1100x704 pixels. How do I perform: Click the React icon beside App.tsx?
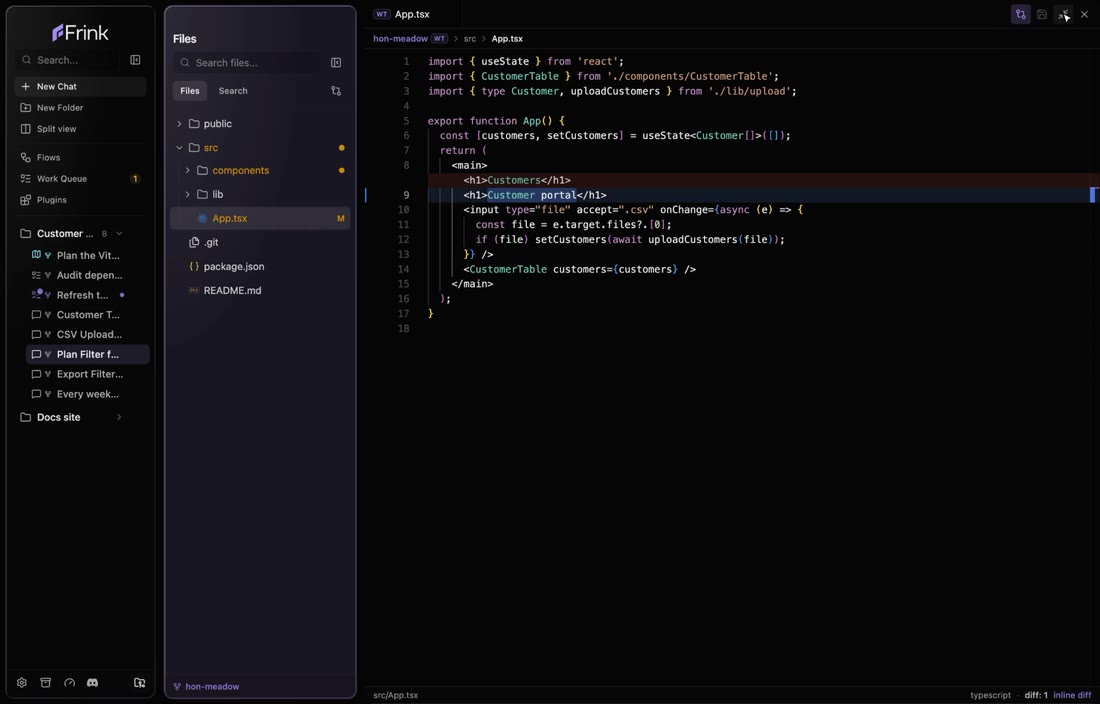point(202,219)
